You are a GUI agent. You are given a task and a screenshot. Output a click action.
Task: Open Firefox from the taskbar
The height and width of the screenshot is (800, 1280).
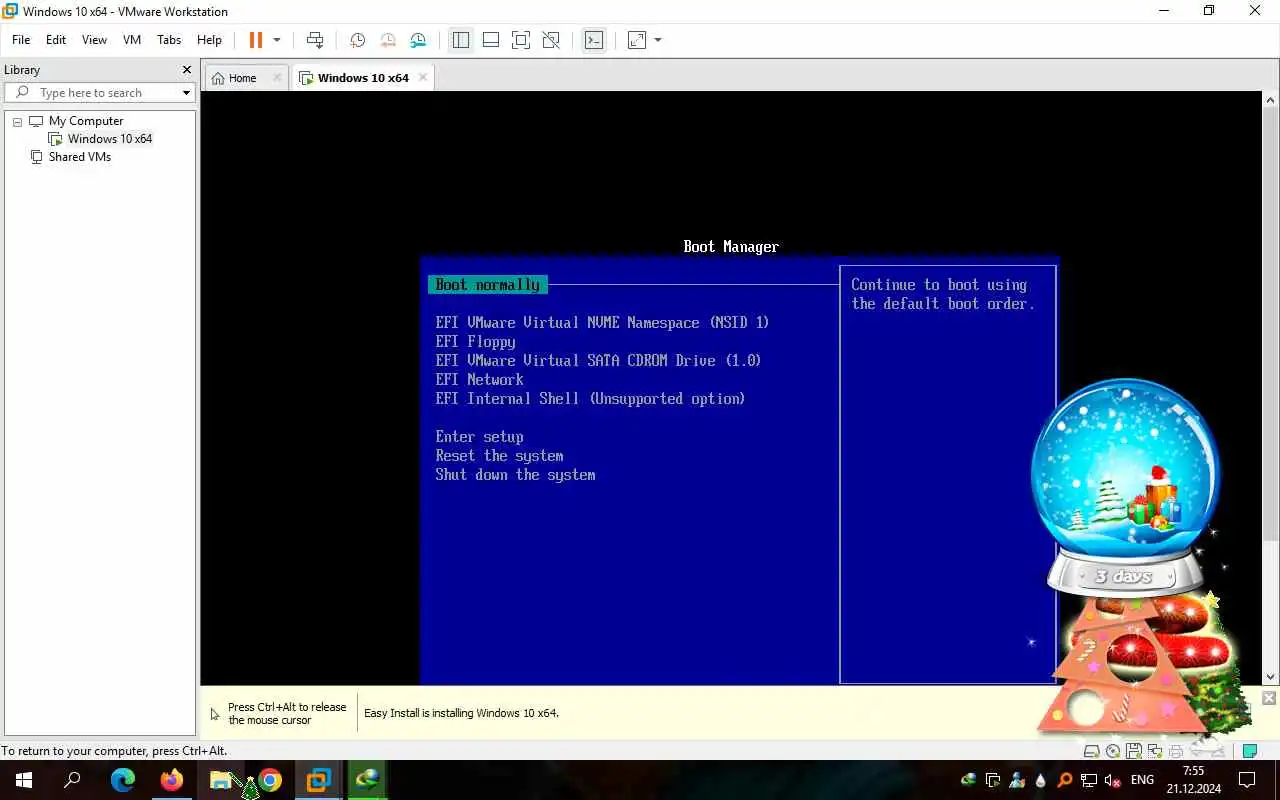click(171, 780)
